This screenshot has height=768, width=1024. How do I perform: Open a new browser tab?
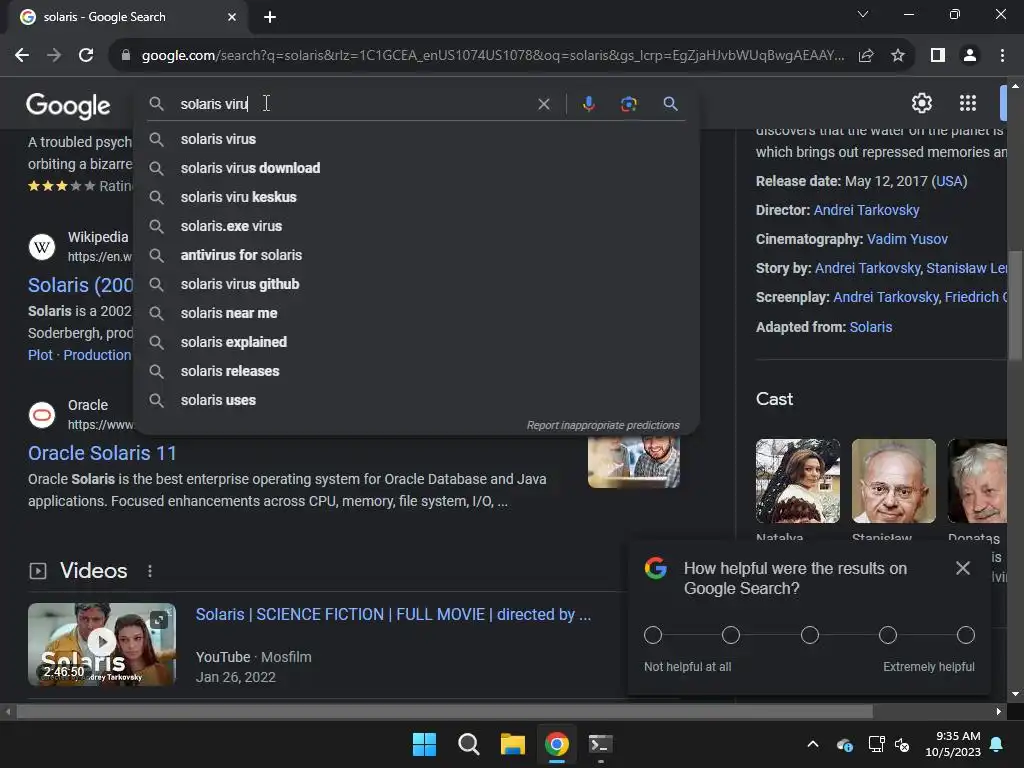point(270,17)
